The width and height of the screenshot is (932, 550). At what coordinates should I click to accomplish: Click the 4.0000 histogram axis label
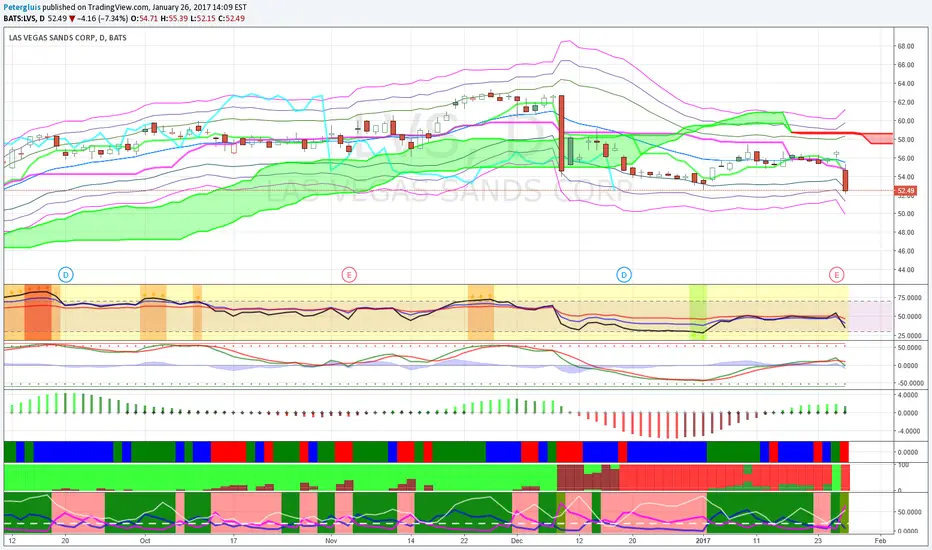click(x=908, y=395)
